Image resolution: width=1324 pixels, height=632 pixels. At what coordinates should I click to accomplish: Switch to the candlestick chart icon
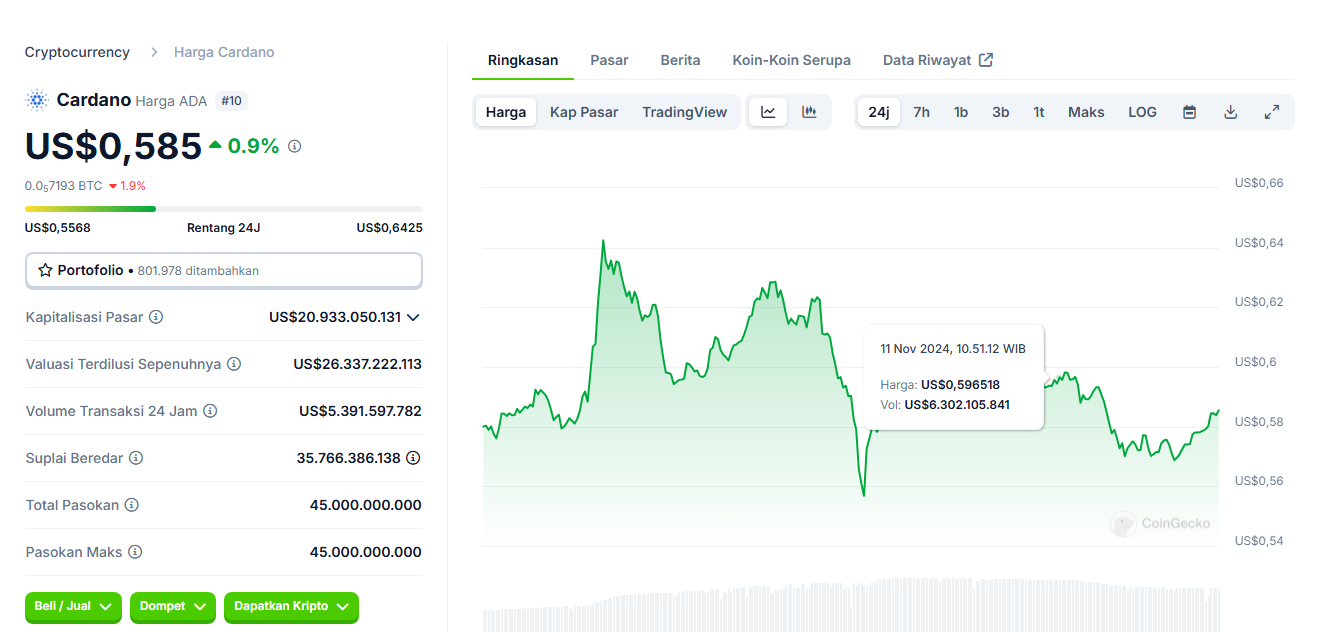point(810,112)
